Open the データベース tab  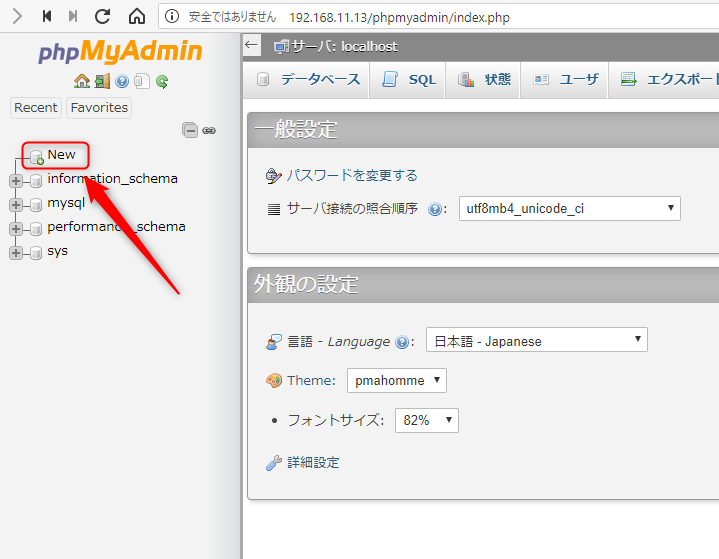click(309, 80)
